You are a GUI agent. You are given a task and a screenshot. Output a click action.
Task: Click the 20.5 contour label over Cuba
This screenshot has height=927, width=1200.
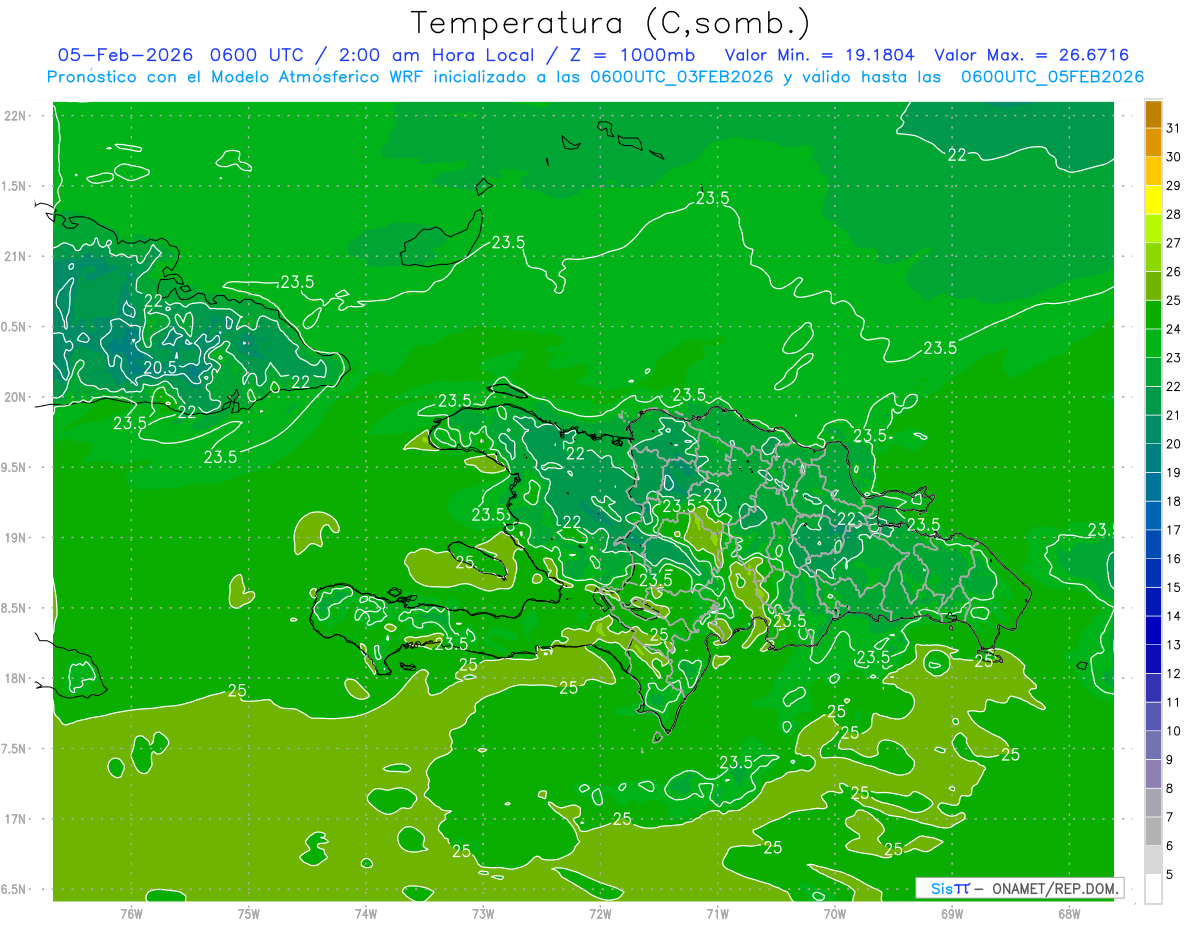click(160, 368)
